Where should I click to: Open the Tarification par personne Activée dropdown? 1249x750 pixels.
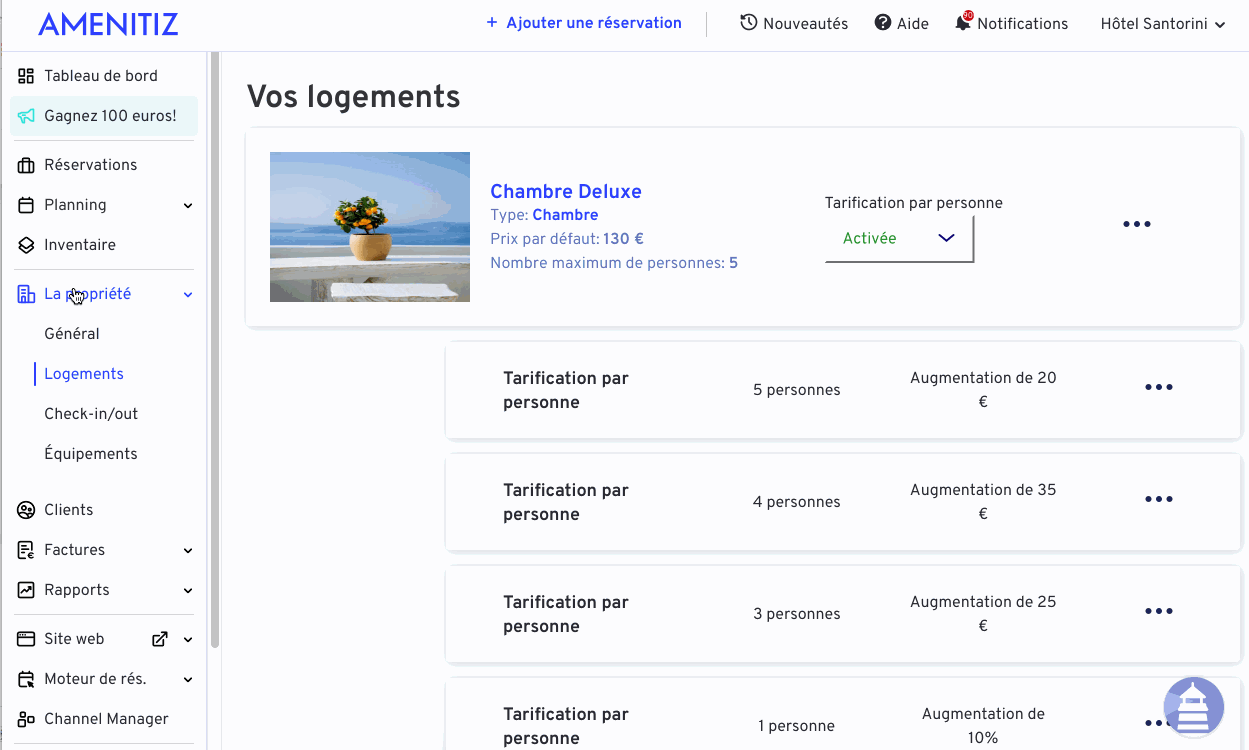[899, 239]
